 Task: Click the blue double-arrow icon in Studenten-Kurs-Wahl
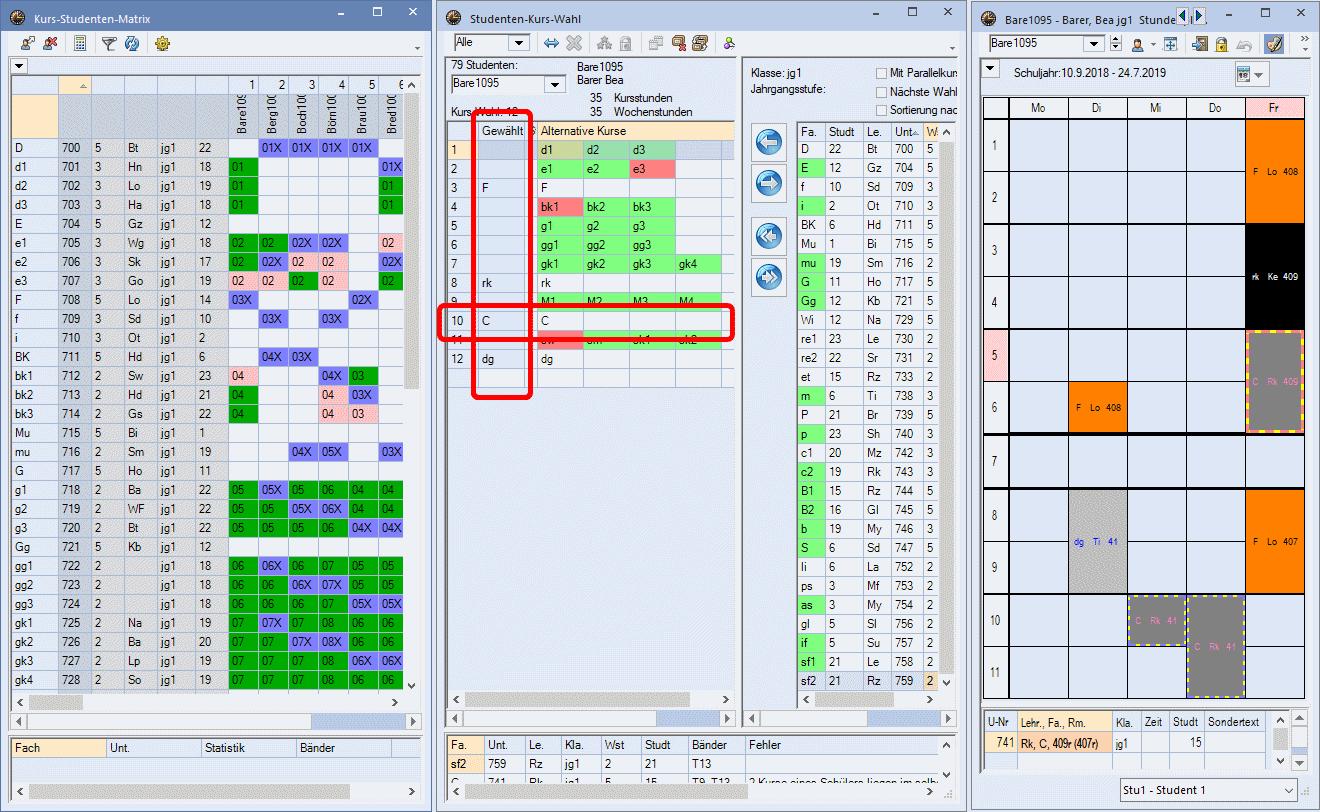(551, 43)
